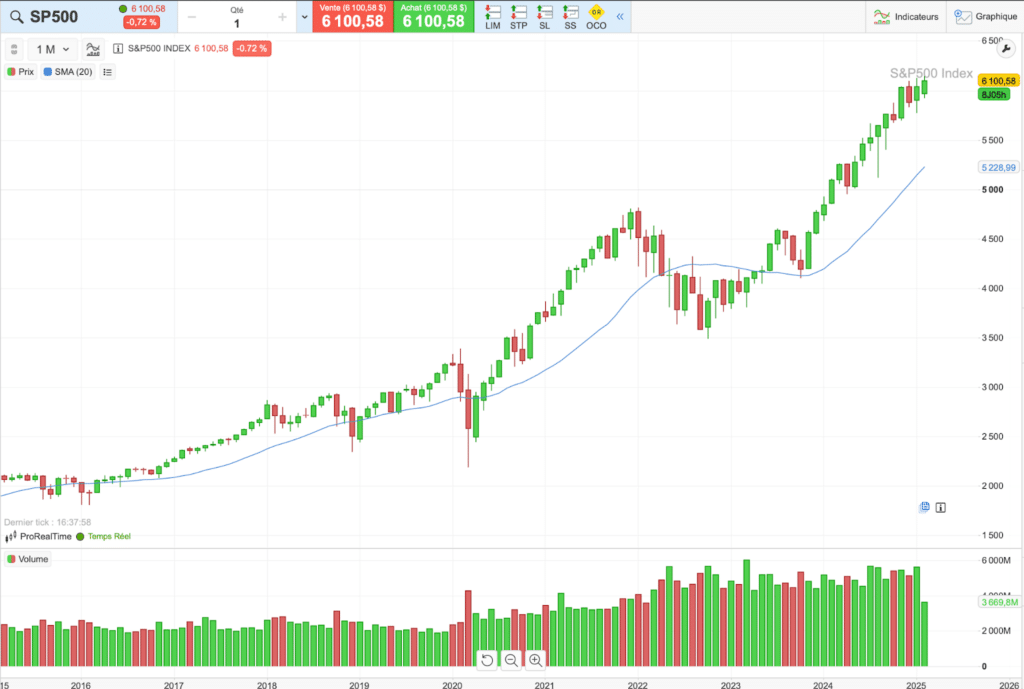Click the 2020 year label on time axis
The image size is (1024, 689).
coord(452,685)
